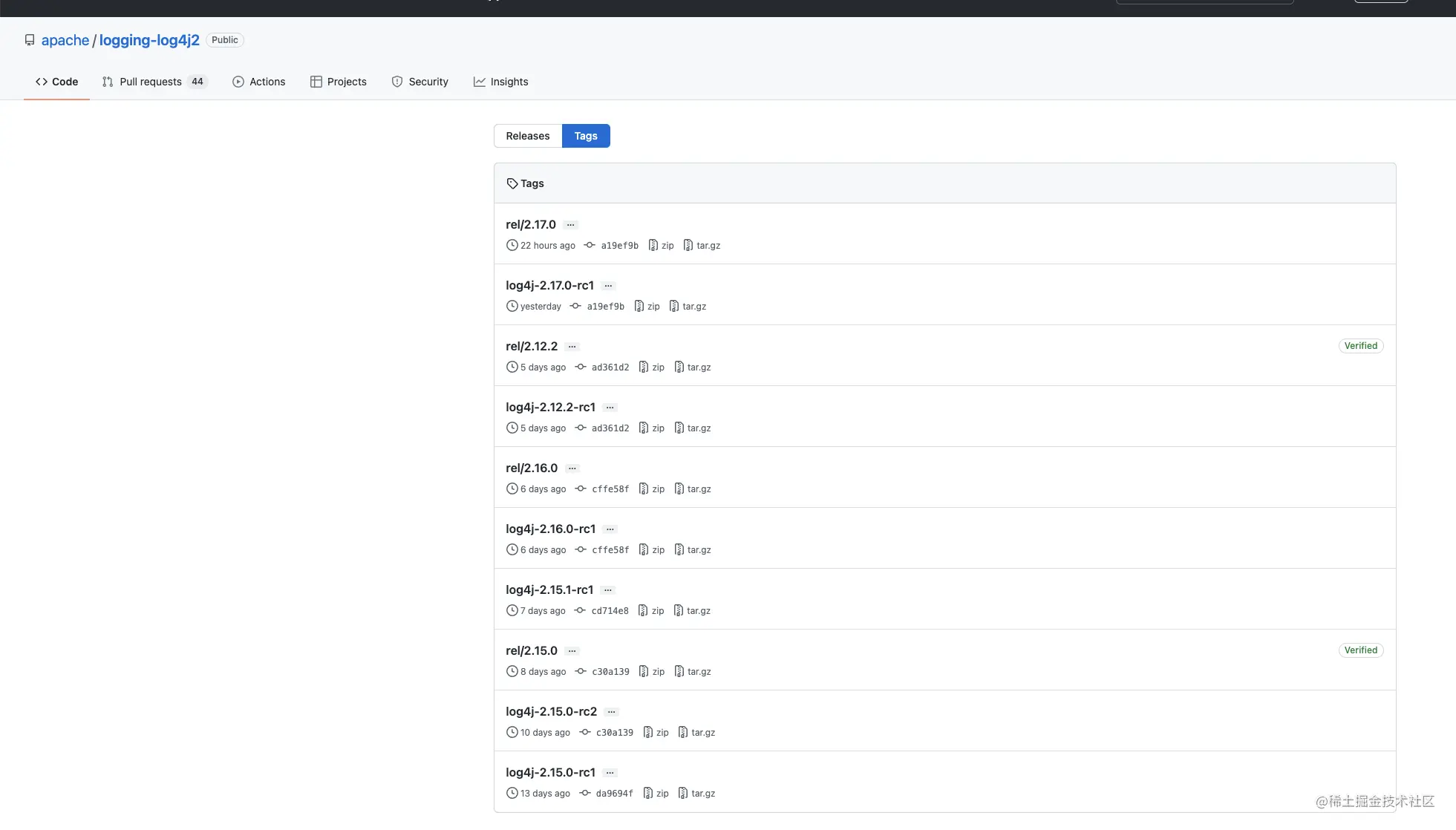The height and width of the screenshot is (830, 1456).
Task: Download zip icon for log4j-2.15.0-rc2
Action: pos(648,732)
